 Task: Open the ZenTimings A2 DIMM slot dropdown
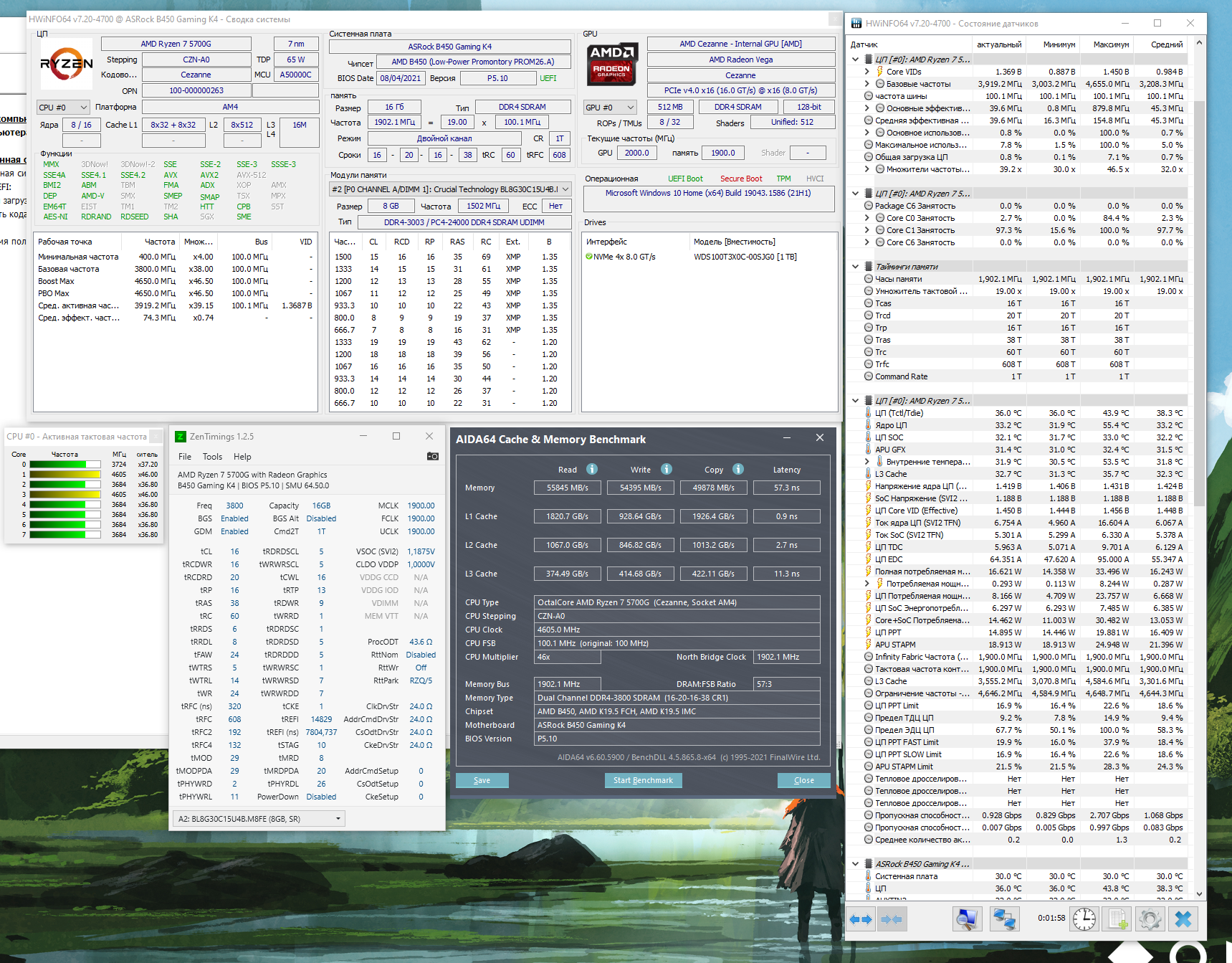259,819
